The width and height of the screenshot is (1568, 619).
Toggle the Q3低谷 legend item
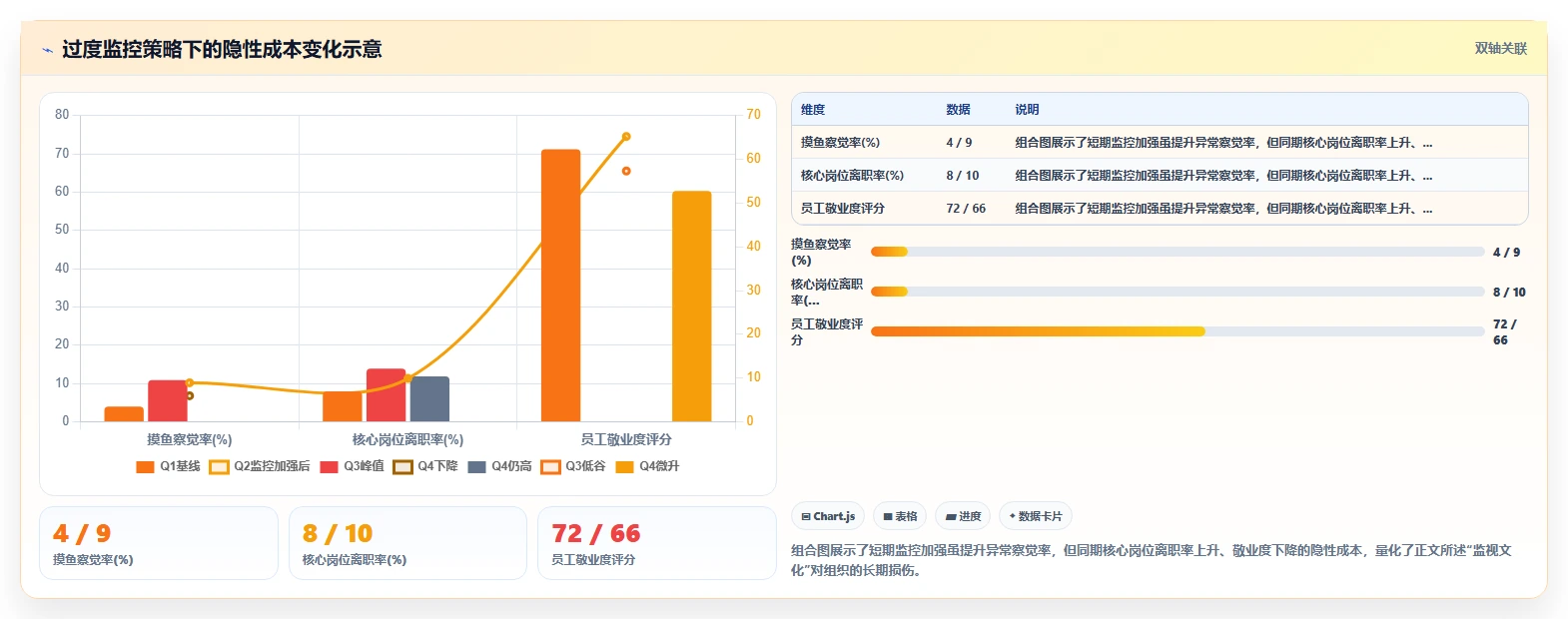[x=573, y=466]
